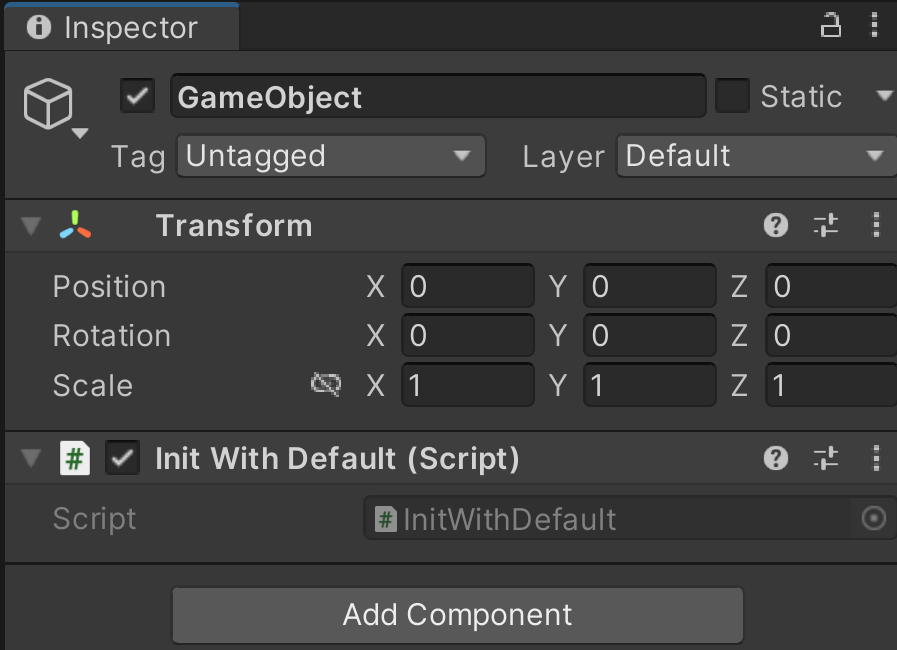Collapse the Transform component foldout

click(x=31, y=225)
